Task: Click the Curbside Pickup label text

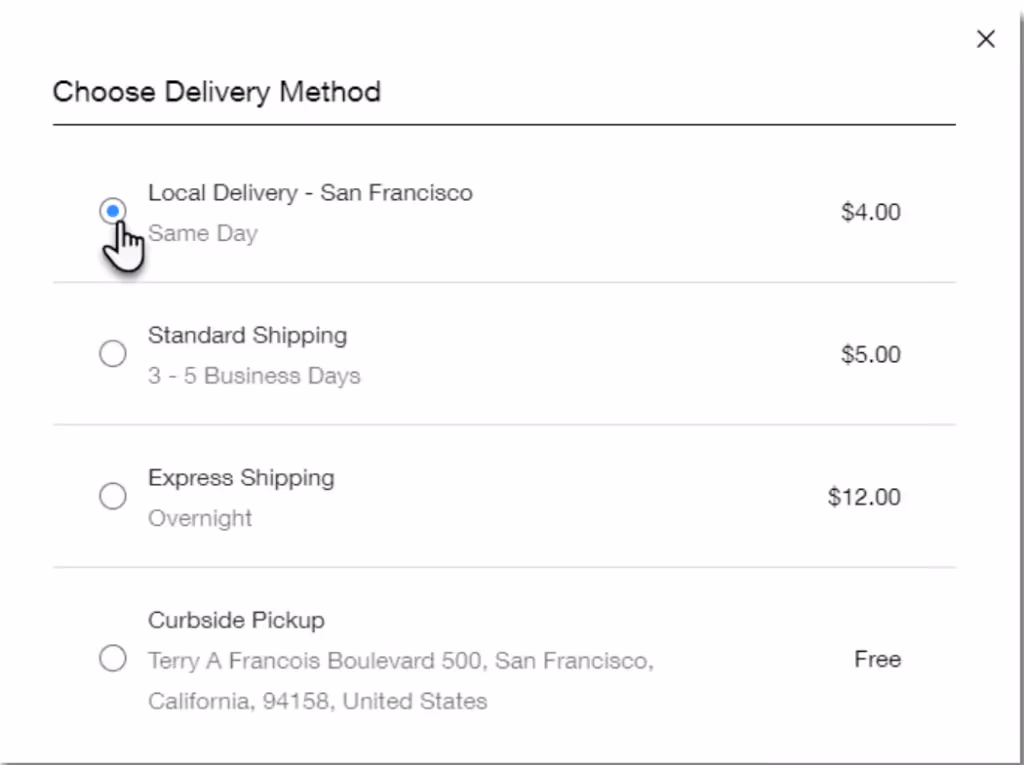Action: (x=236, y=620)
